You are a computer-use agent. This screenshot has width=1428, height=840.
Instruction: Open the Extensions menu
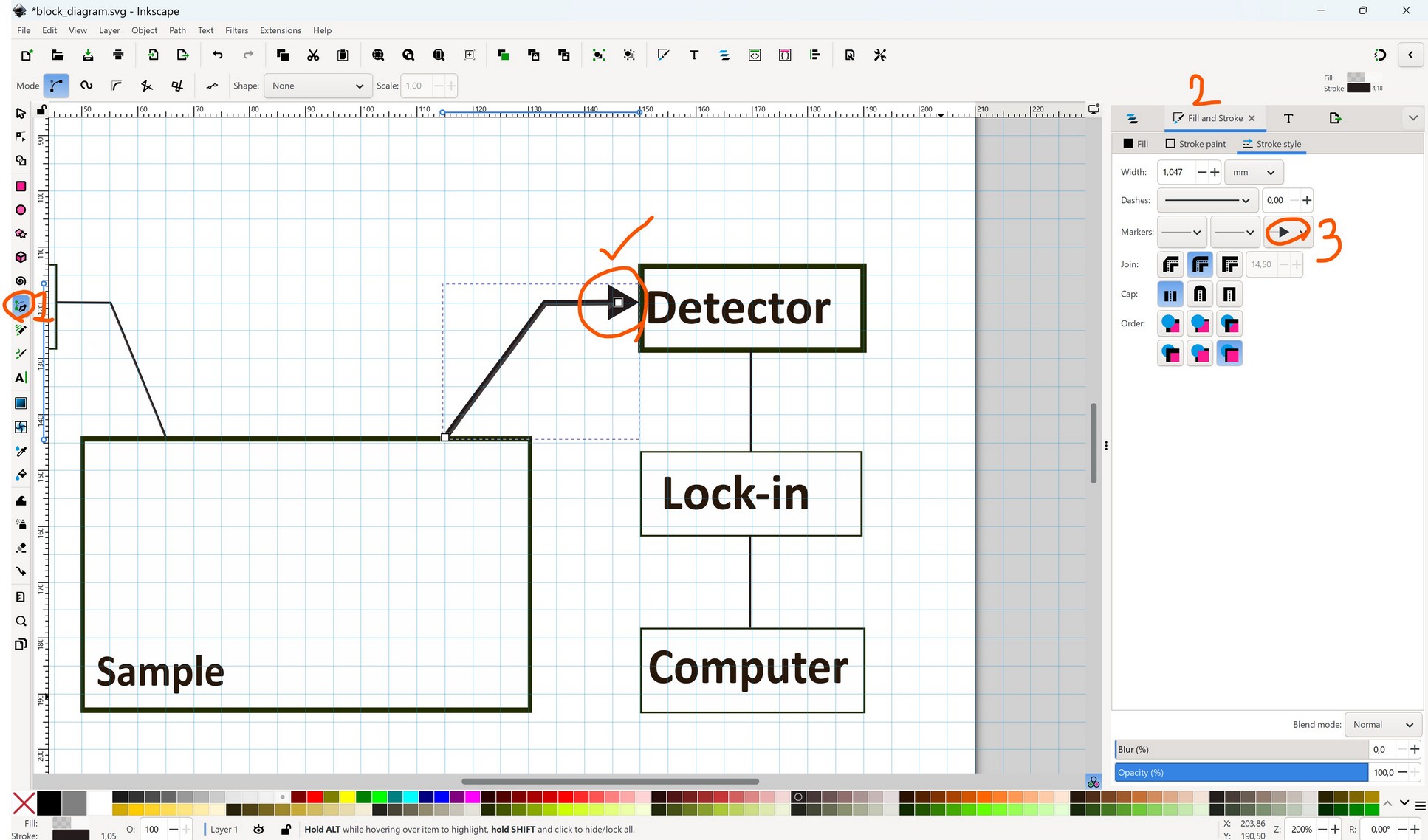click(x=280, y=30)
